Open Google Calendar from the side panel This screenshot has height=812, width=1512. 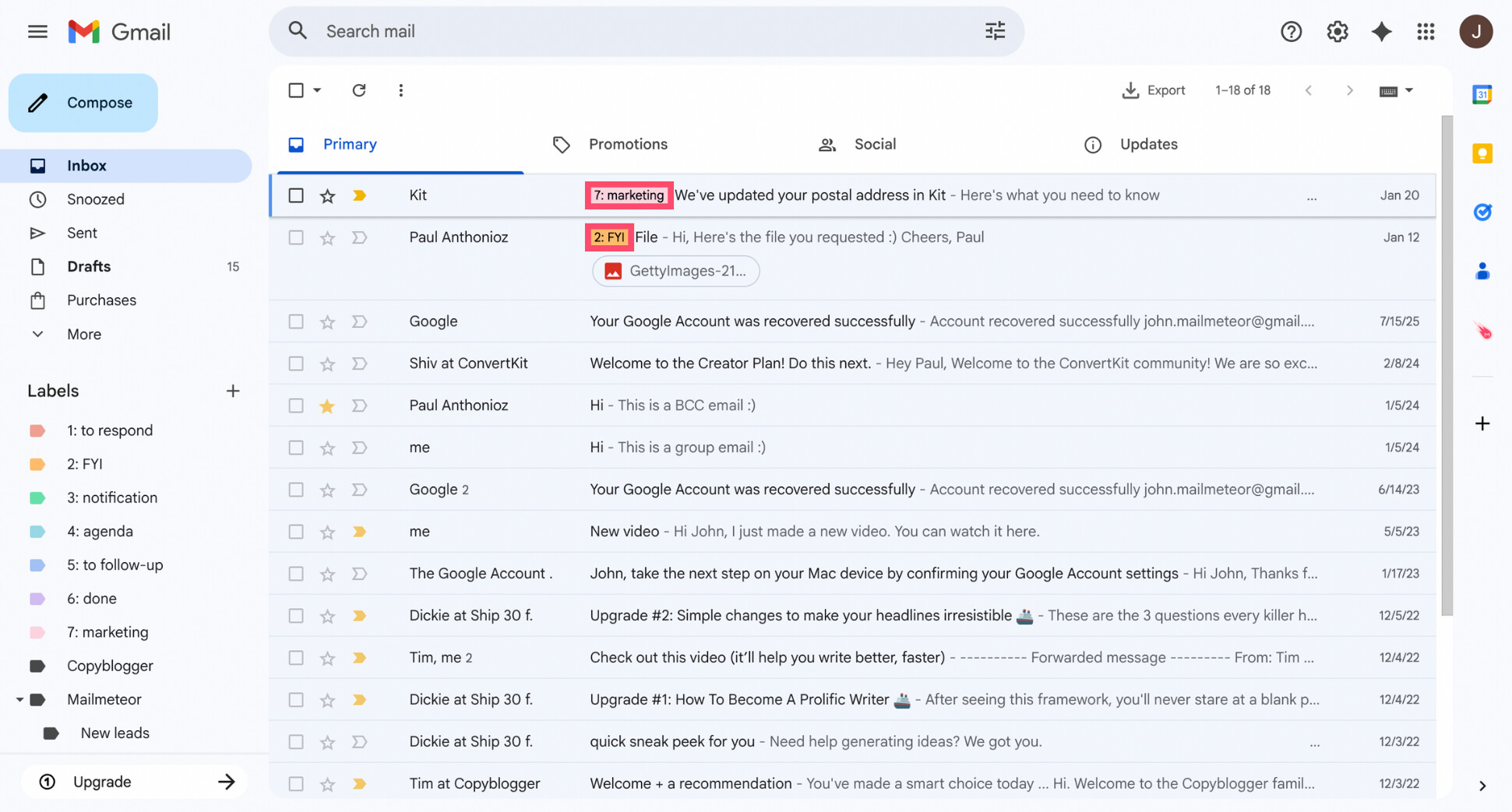(1482, 94)
